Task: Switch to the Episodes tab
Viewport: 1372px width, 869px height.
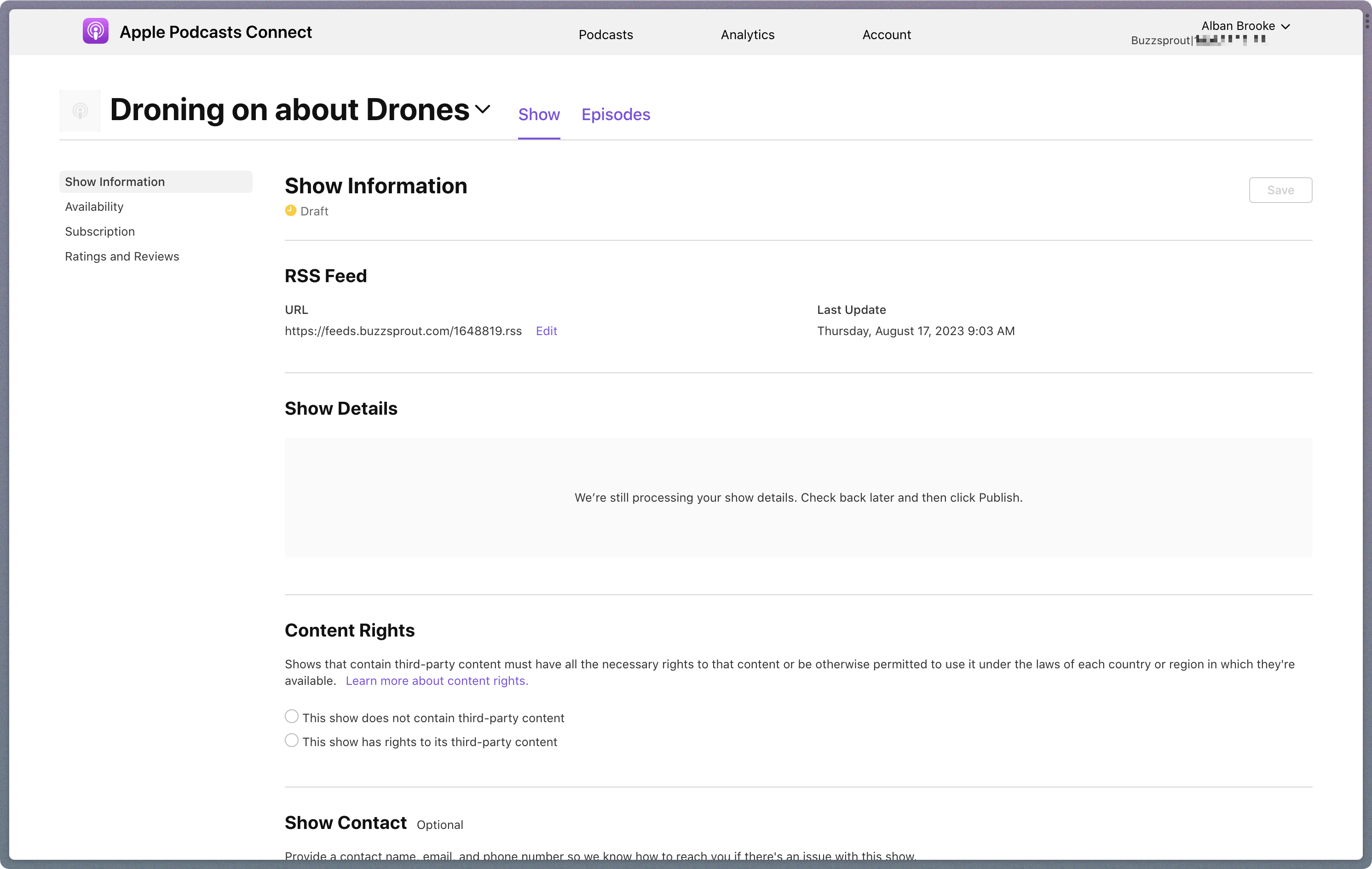Action: coord(616,115)
